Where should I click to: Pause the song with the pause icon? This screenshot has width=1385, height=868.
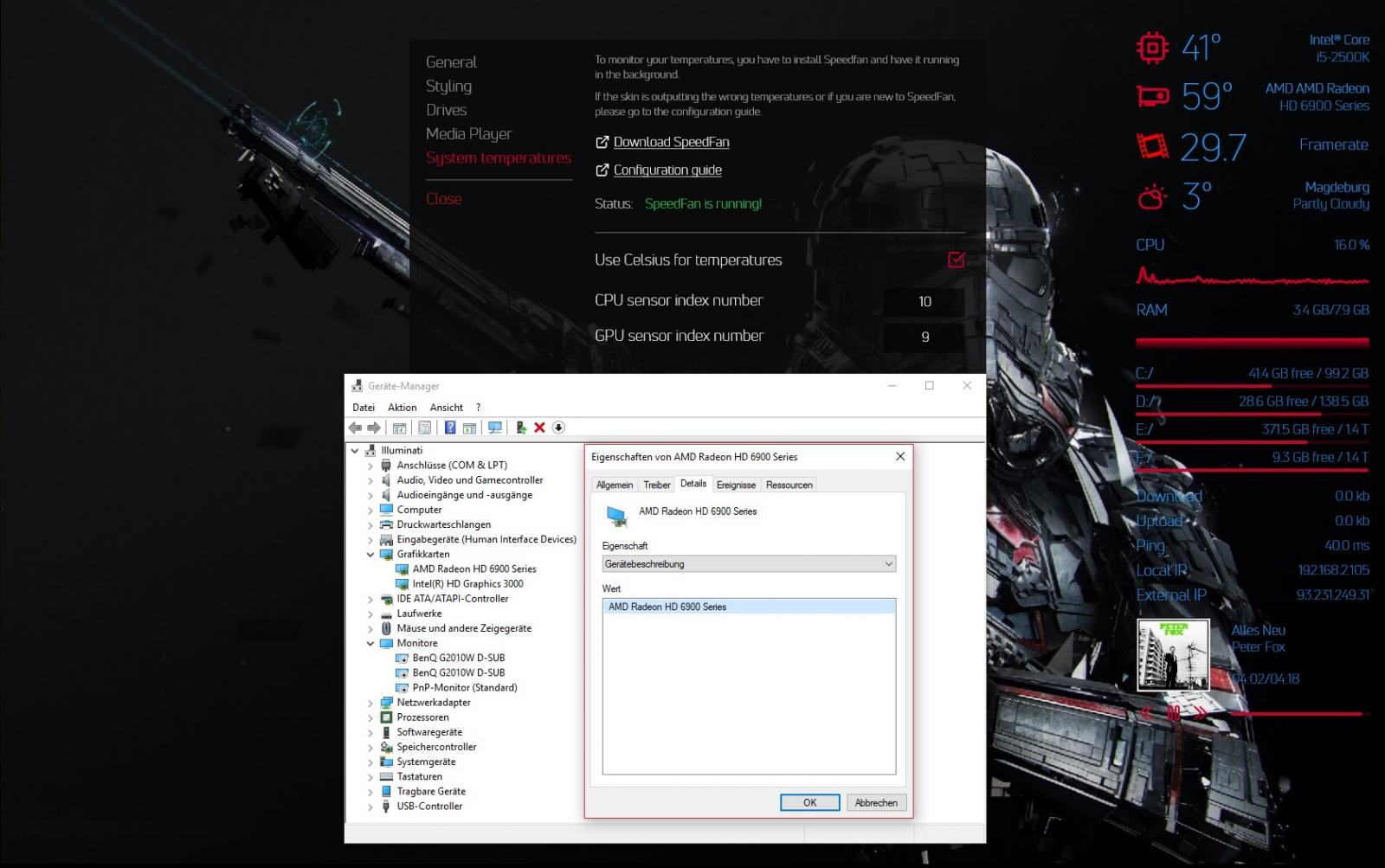1174,714
